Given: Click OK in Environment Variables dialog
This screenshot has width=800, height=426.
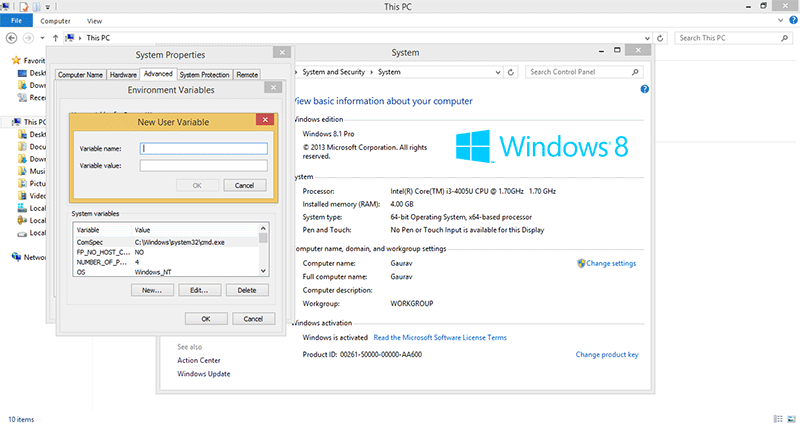Looking at the screenshot, I should [206, 319].
